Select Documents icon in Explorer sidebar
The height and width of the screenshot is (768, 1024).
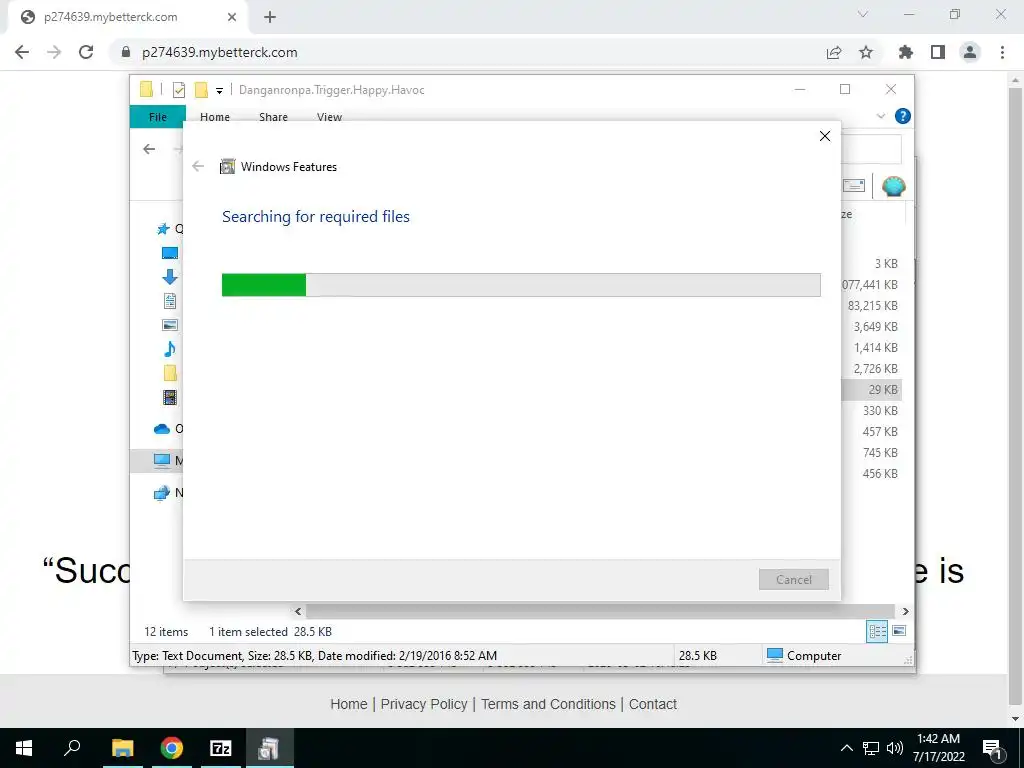pos(170,301)
